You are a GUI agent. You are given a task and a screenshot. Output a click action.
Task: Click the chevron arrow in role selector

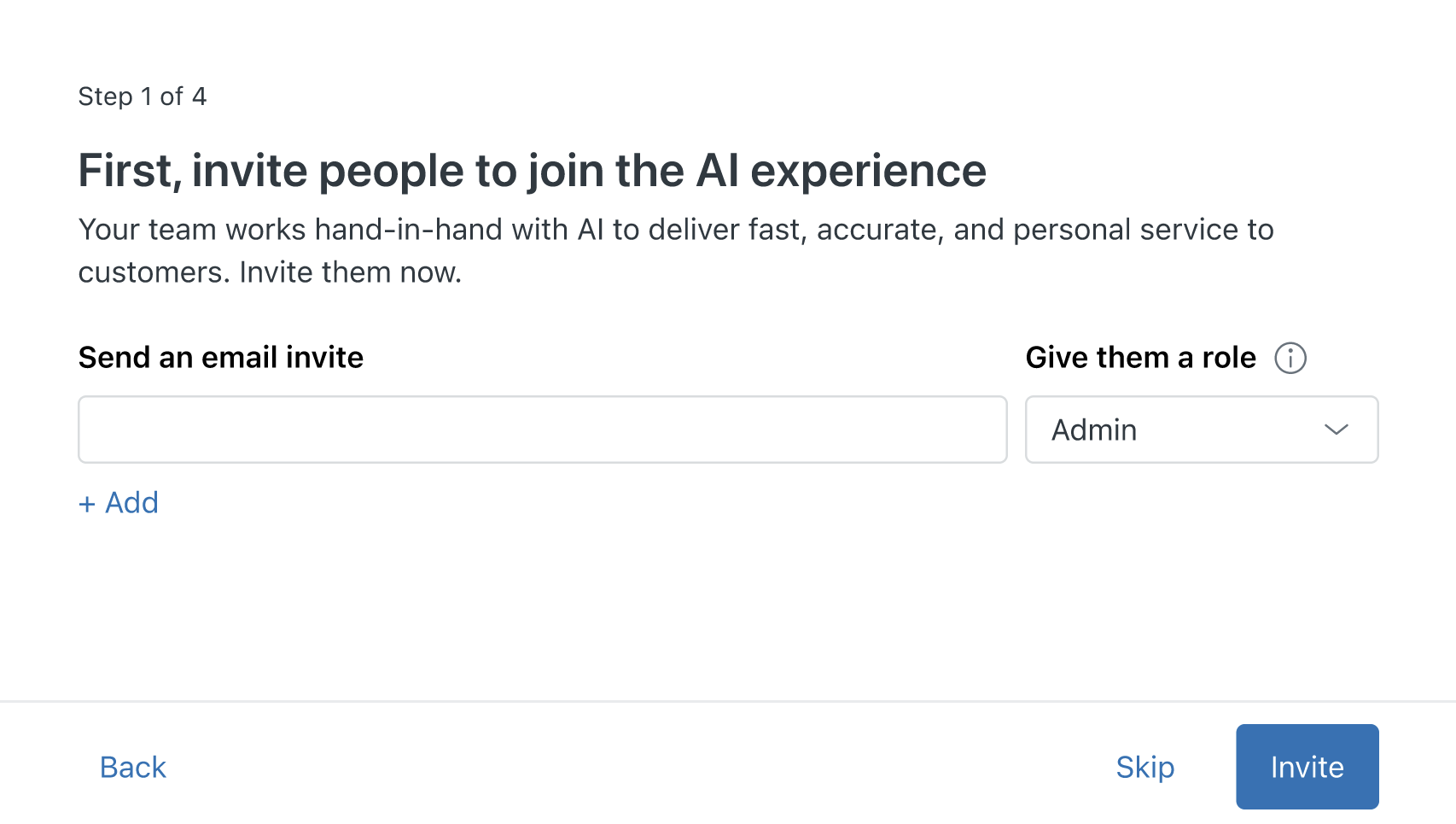1336,430
